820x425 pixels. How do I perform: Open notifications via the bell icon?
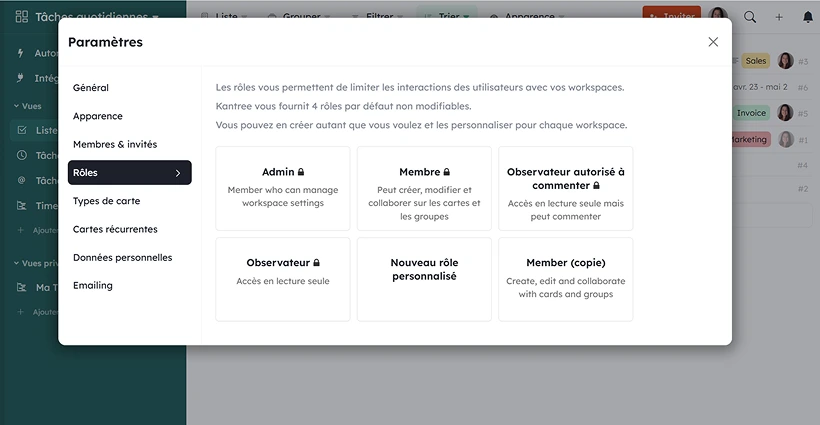click(x=807, y=17)
